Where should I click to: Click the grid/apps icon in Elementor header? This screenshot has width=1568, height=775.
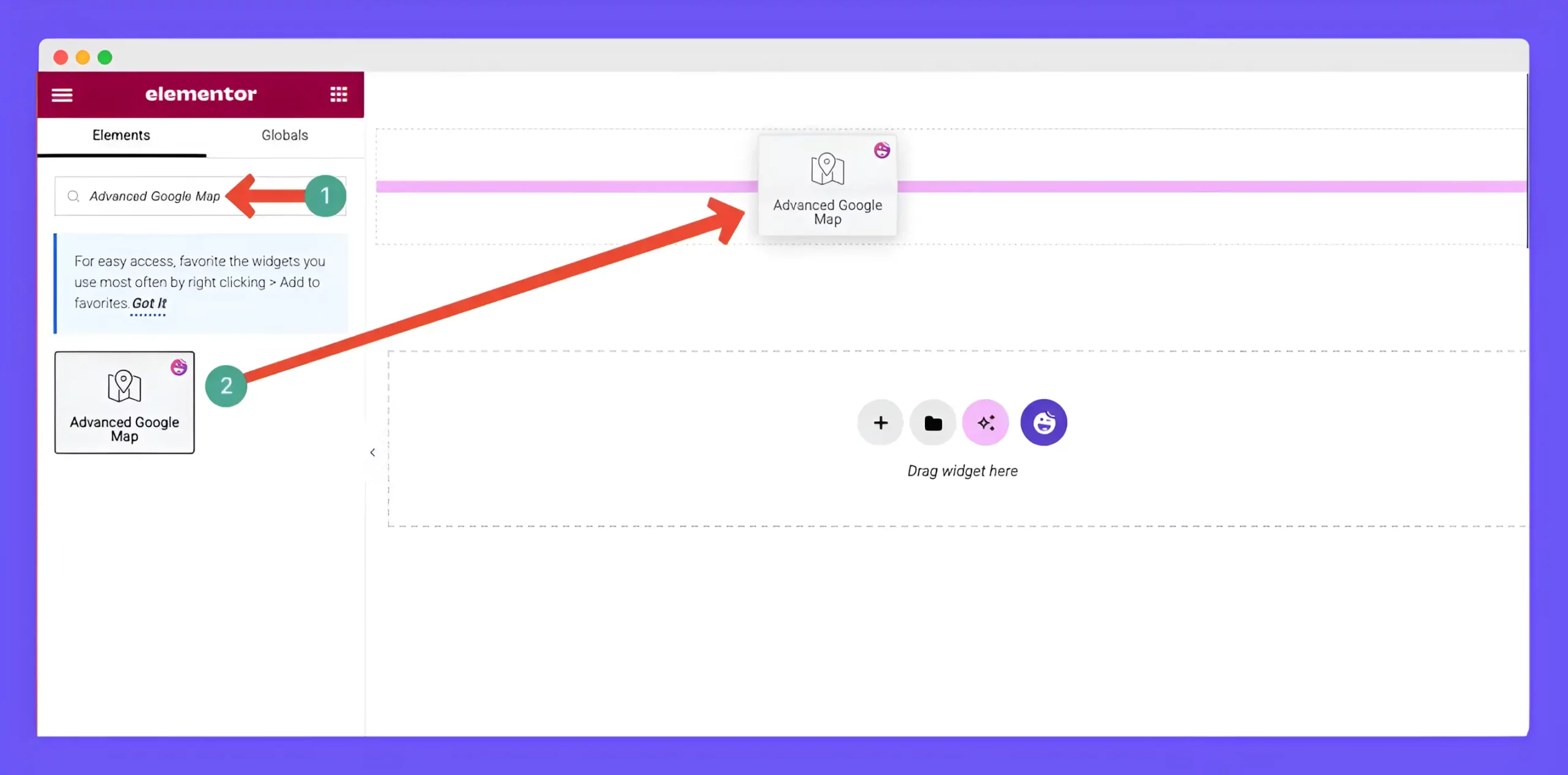pos(339,94)
